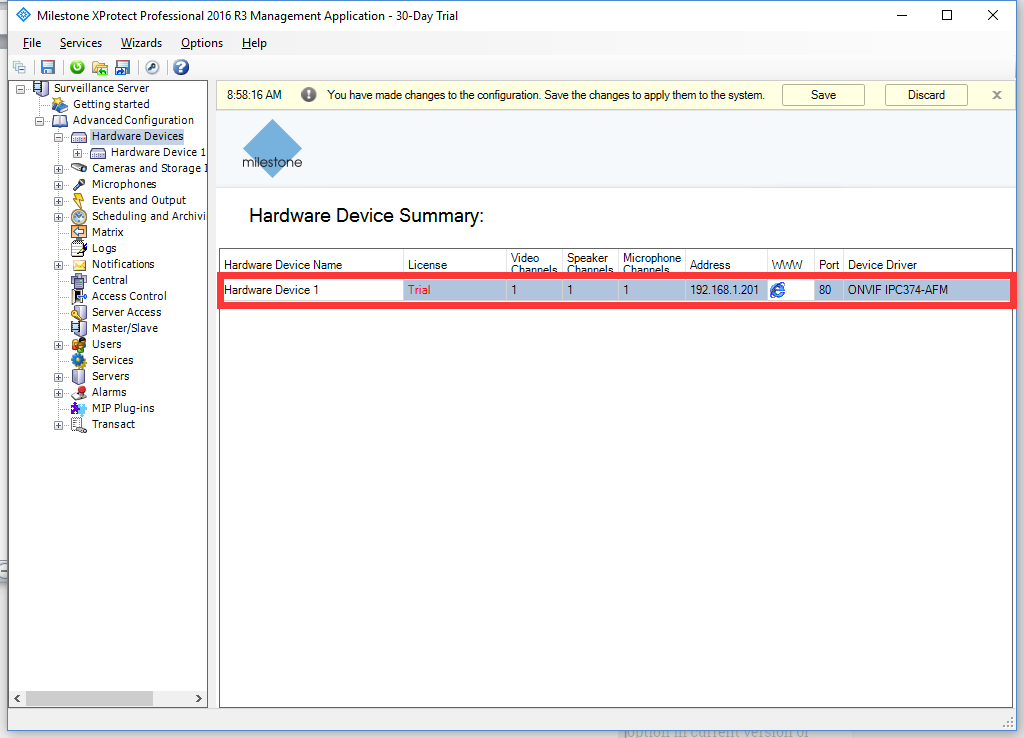
Task: Click the Scheduling and Archiving clock icon
Action: pyautogui.click(x=79, y=216)
